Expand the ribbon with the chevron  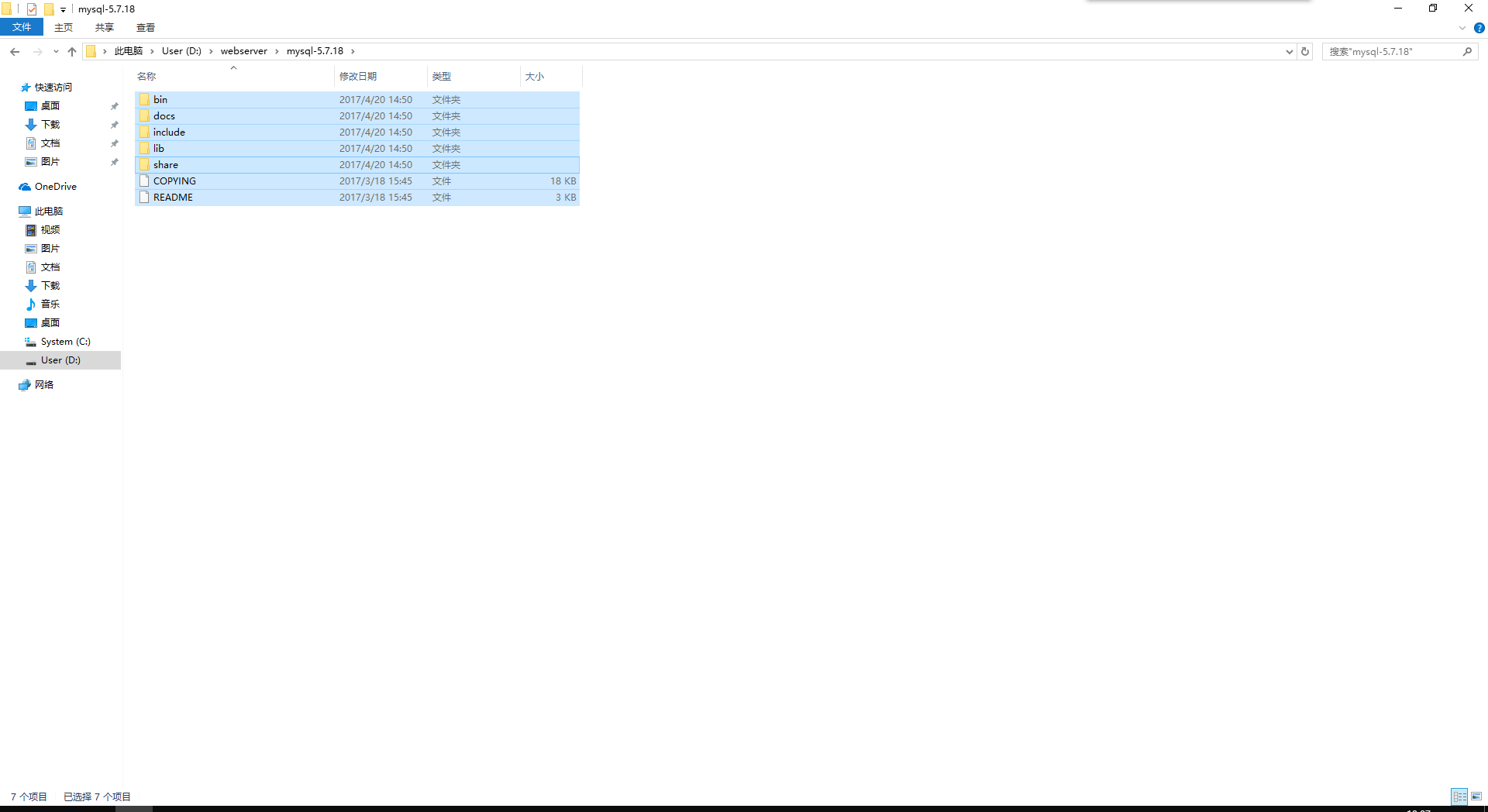point(1462,28)
